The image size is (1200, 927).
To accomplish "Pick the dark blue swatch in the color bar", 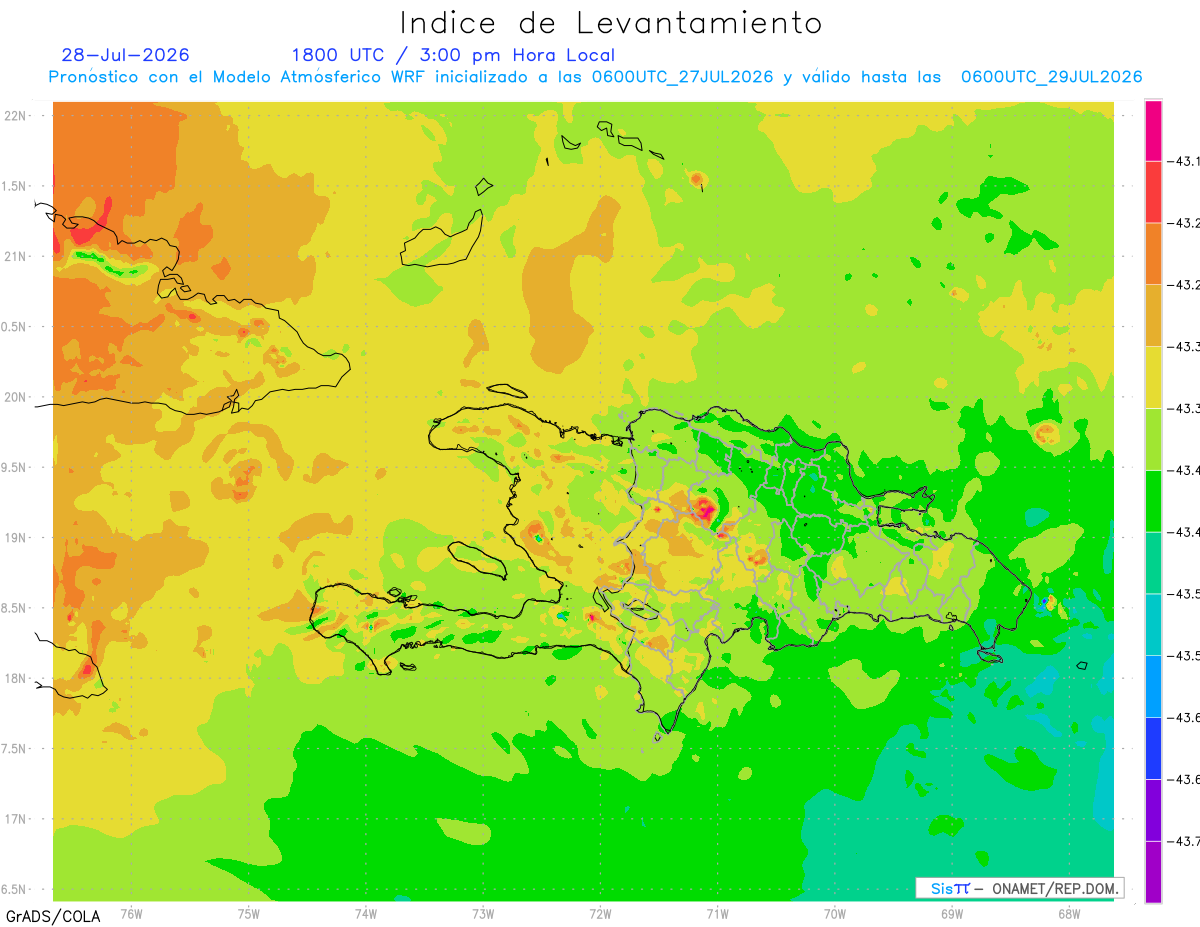I will (x=1153, y=748).
